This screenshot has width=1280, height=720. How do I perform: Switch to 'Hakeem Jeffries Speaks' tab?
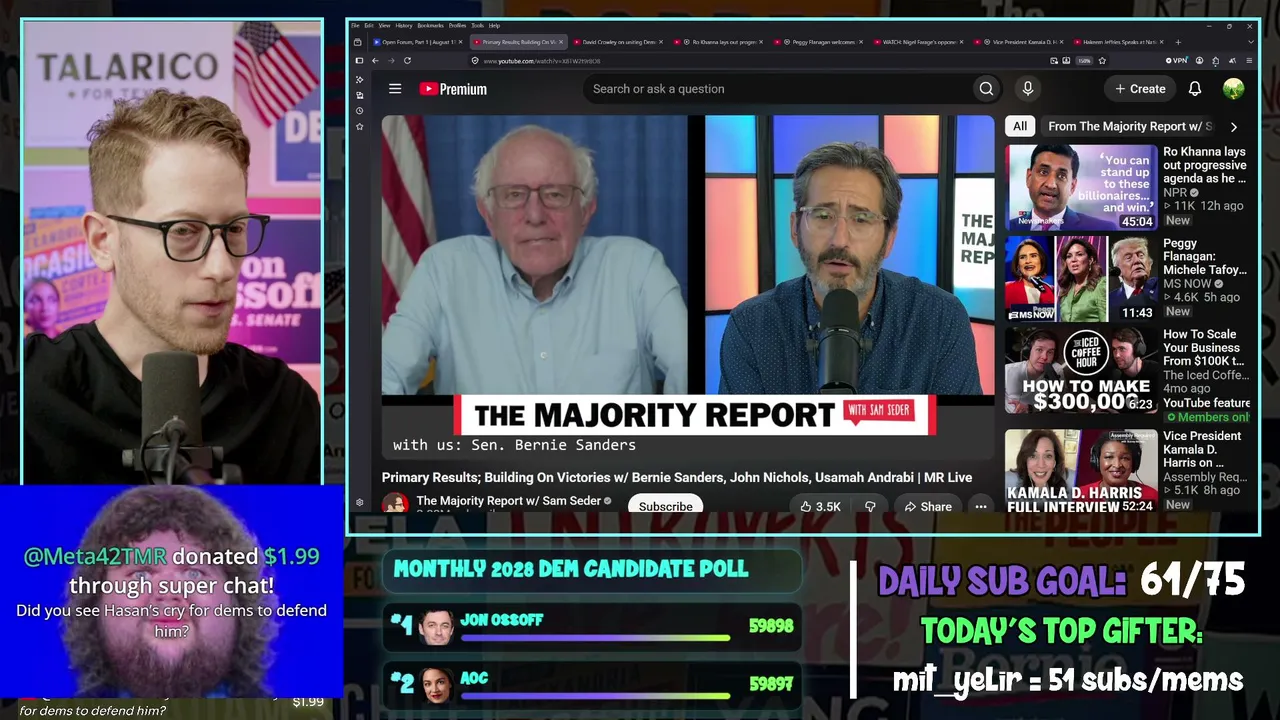(x=1119, y=42)
